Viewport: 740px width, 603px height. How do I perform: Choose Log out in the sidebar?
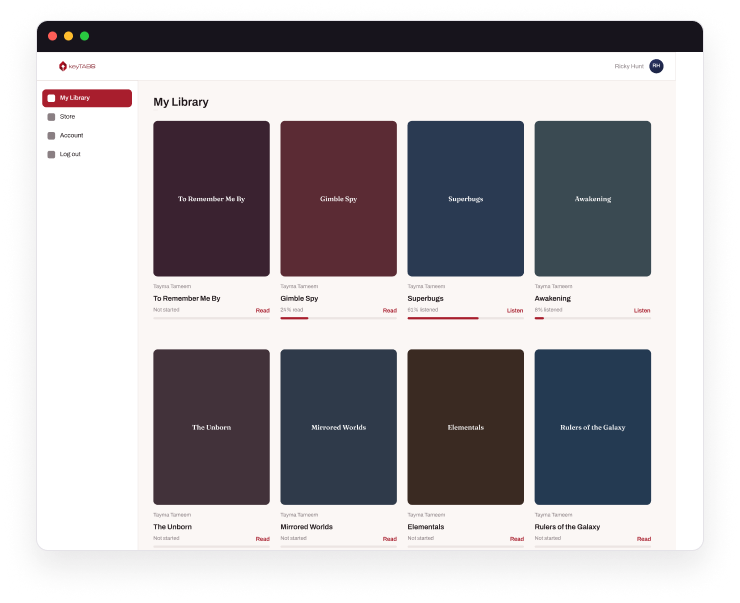click(x=87, y=154)
